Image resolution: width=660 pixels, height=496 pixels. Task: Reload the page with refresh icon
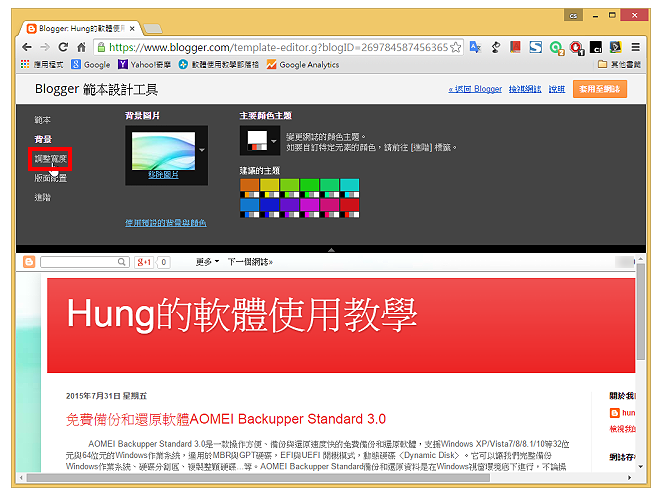click(x=63, y=47)
